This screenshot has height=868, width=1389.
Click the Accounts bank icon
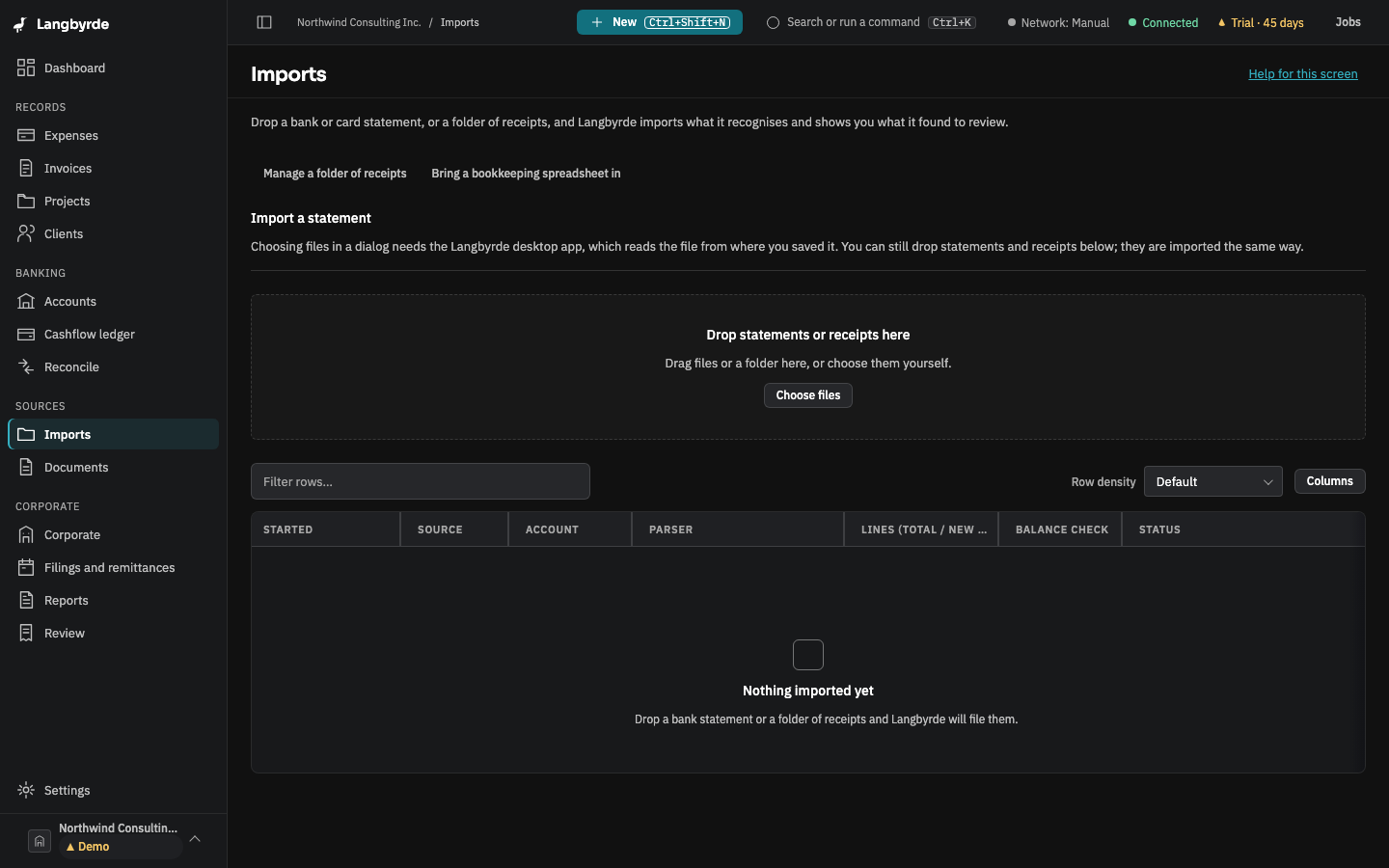point(26,301)
